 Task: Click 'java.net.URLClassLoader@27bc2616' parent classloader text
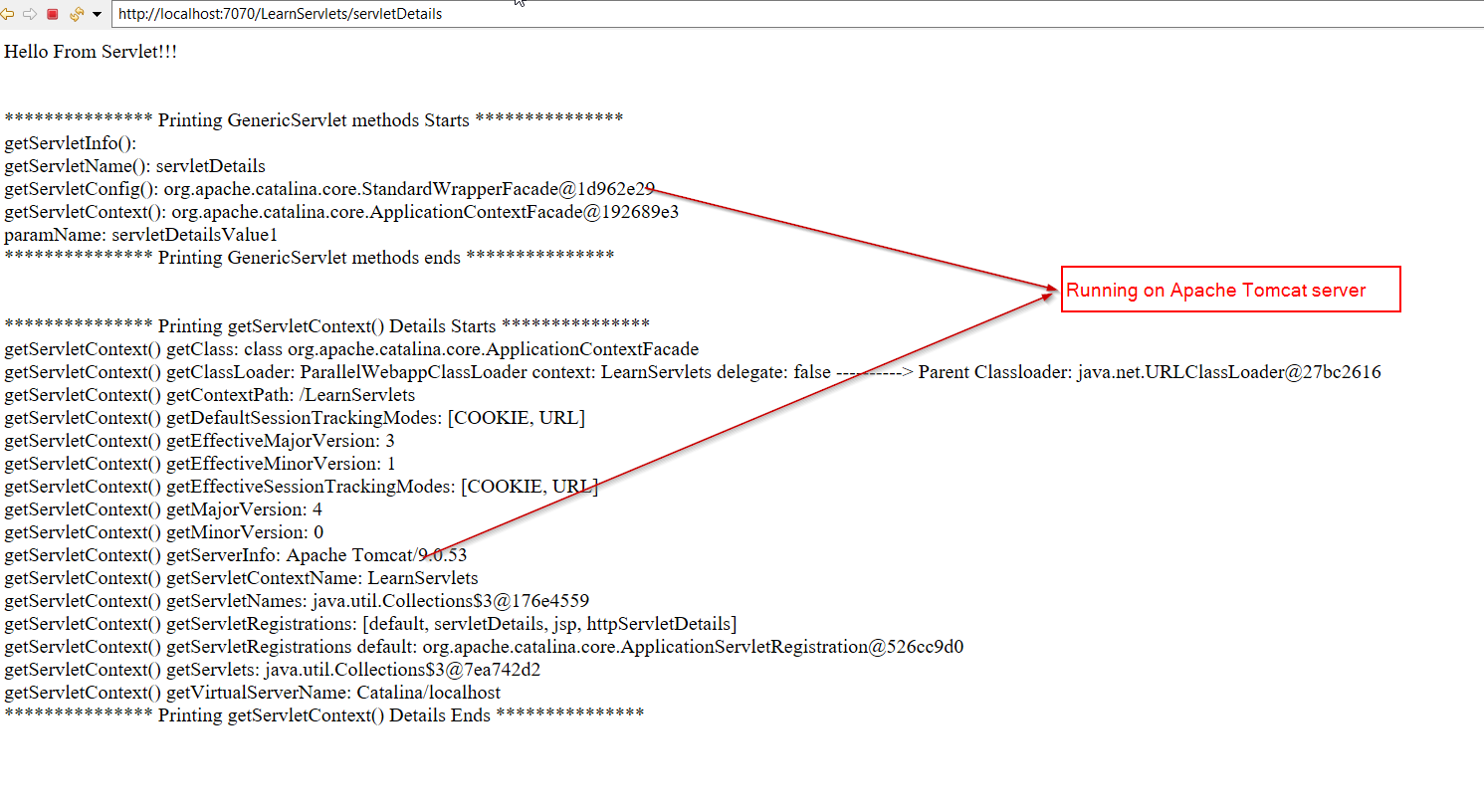pyautogui.click(x=1229, y=372)
